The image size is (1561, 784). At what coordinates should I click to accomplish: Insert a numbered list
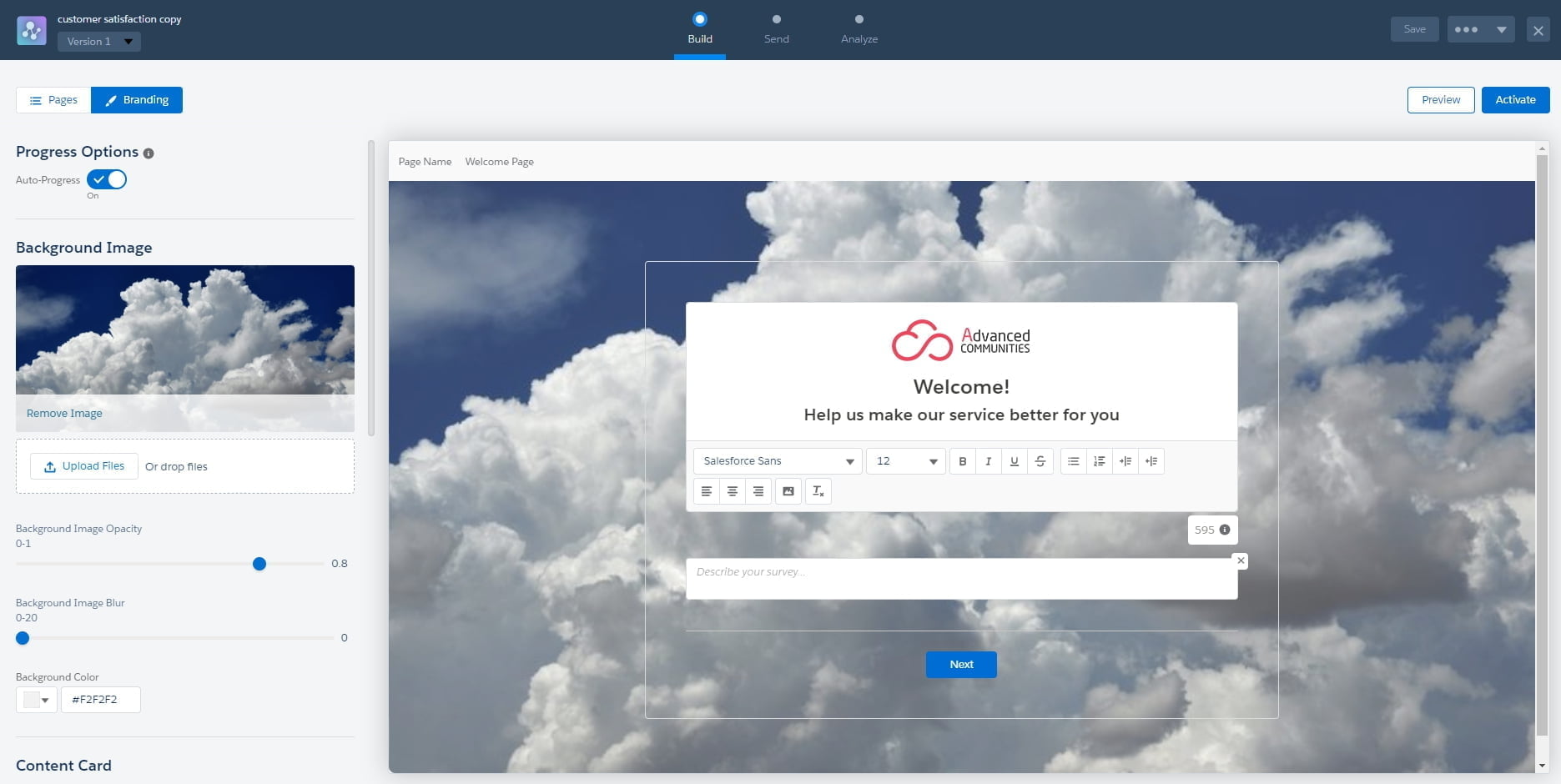tap(1099, 461)
